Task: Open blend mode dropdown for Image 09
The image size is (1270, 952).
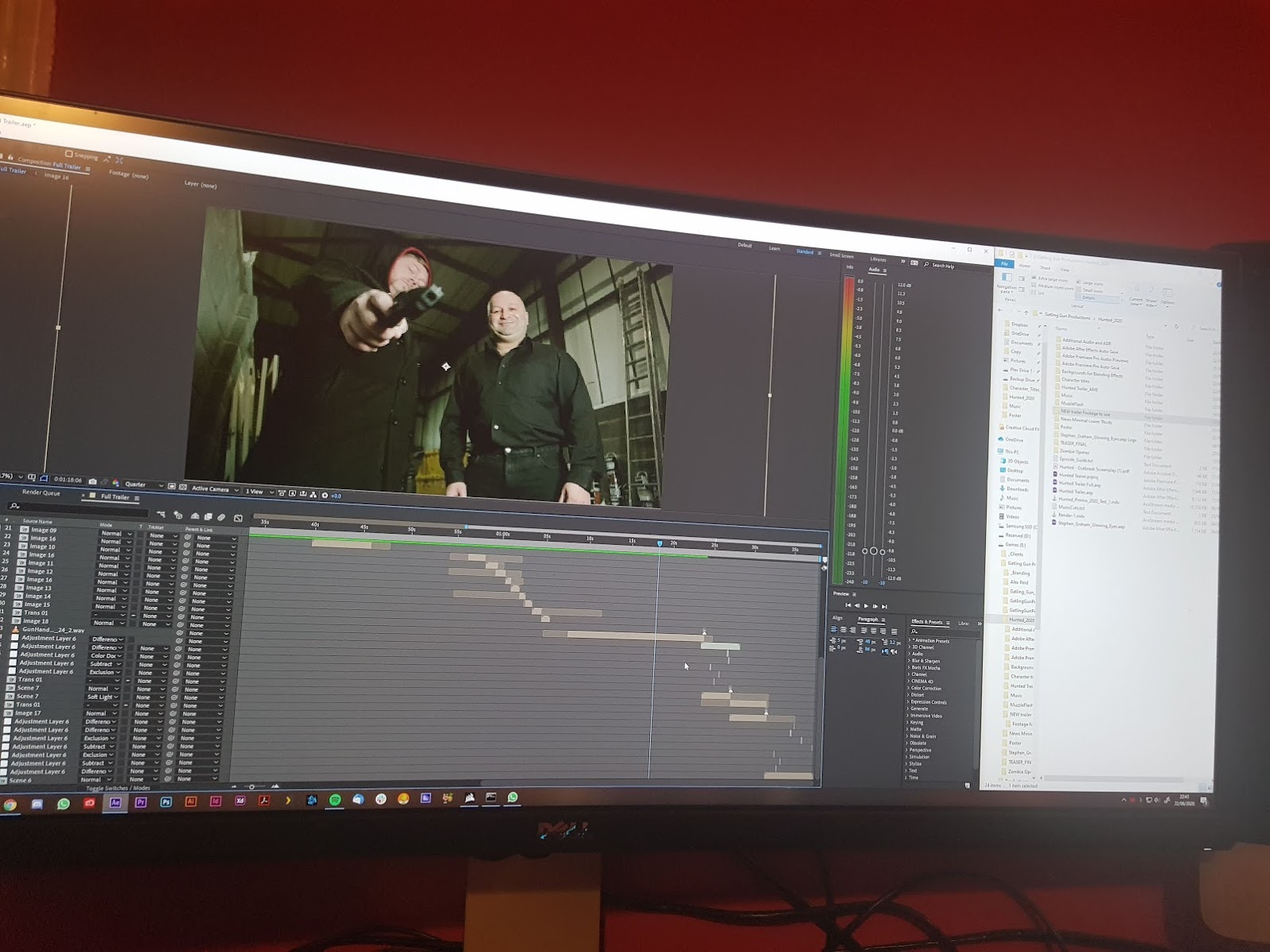Action: (x=115, y=534)
